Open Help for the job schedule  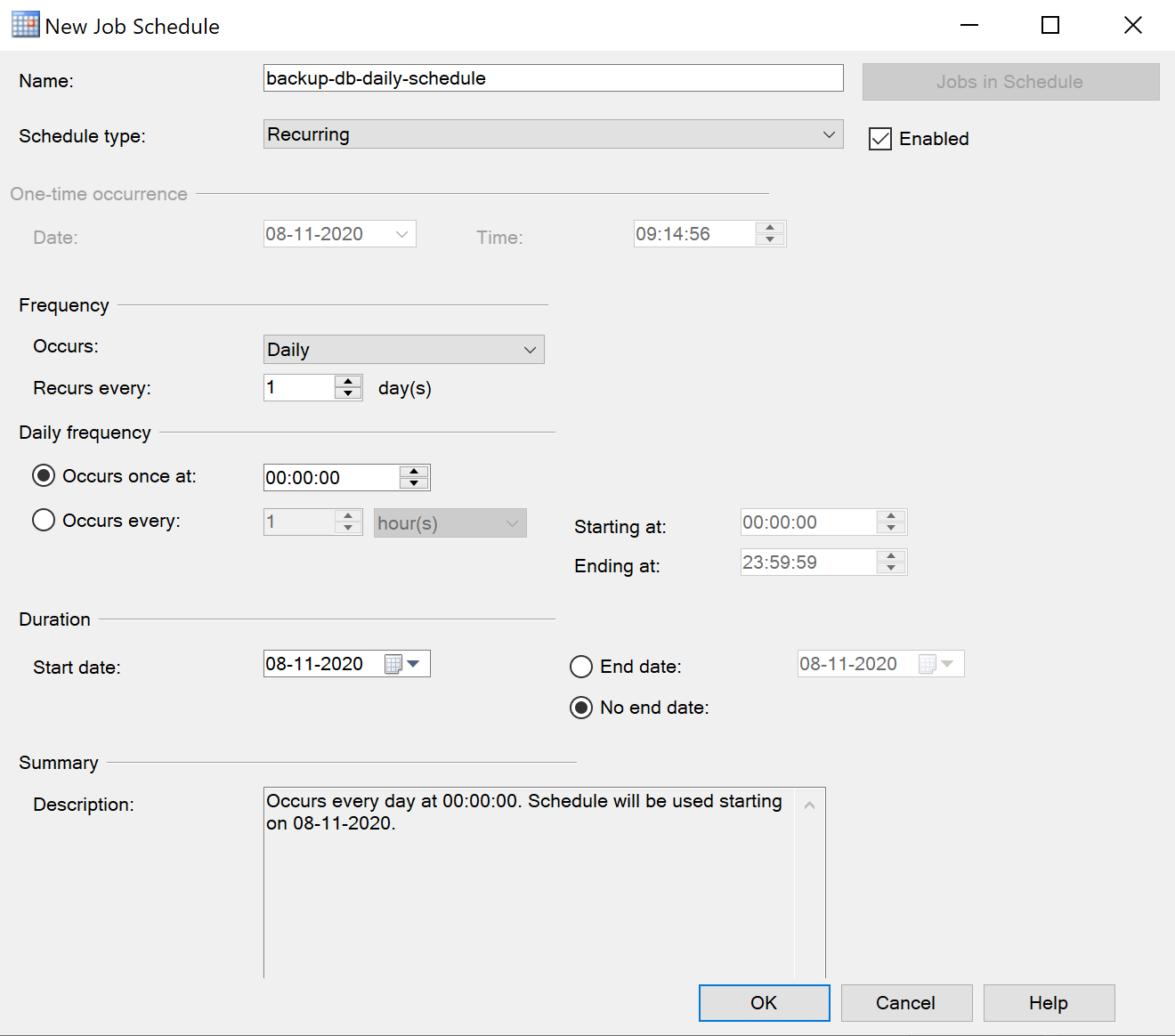(x=1049, y=1003)
